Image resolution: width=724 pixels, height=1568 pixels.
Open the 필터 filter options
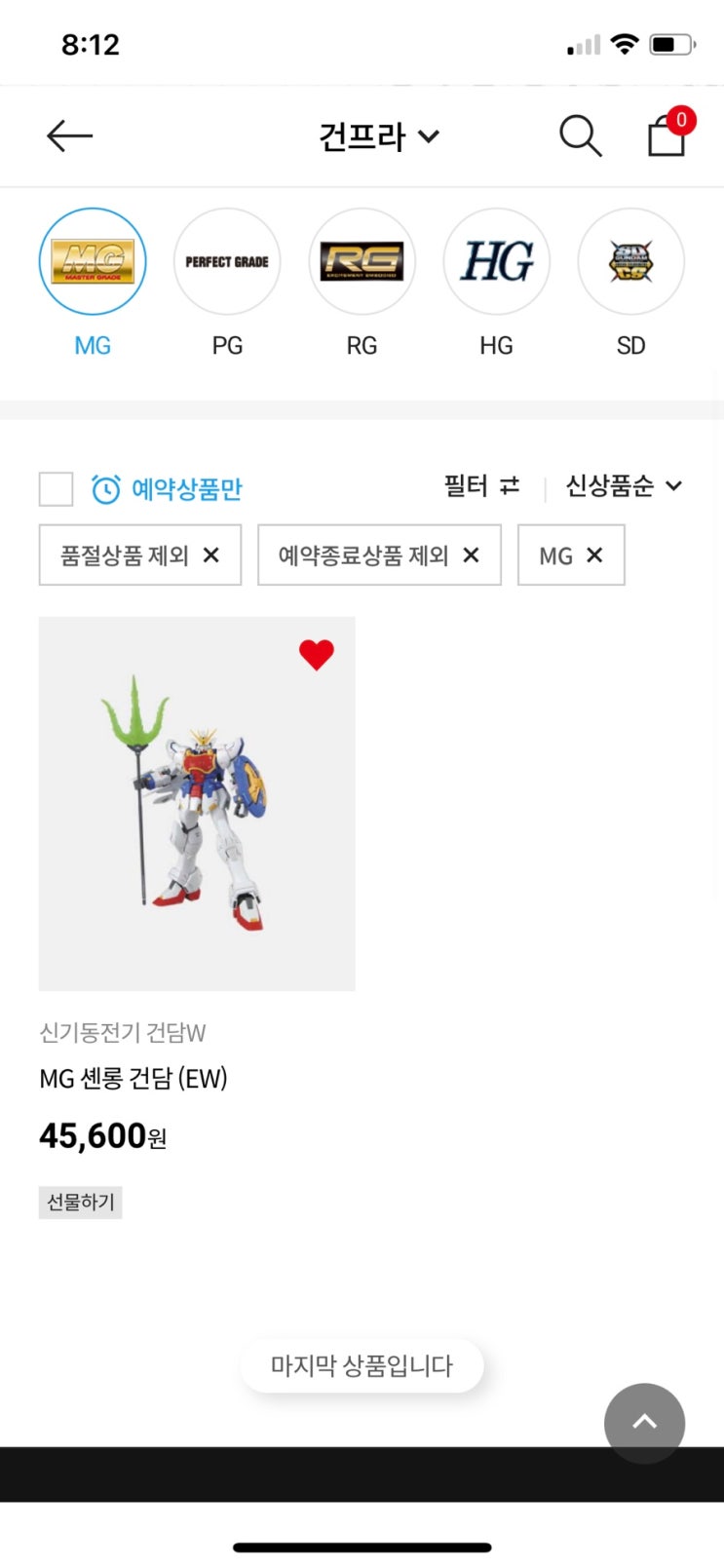(482, 485)
